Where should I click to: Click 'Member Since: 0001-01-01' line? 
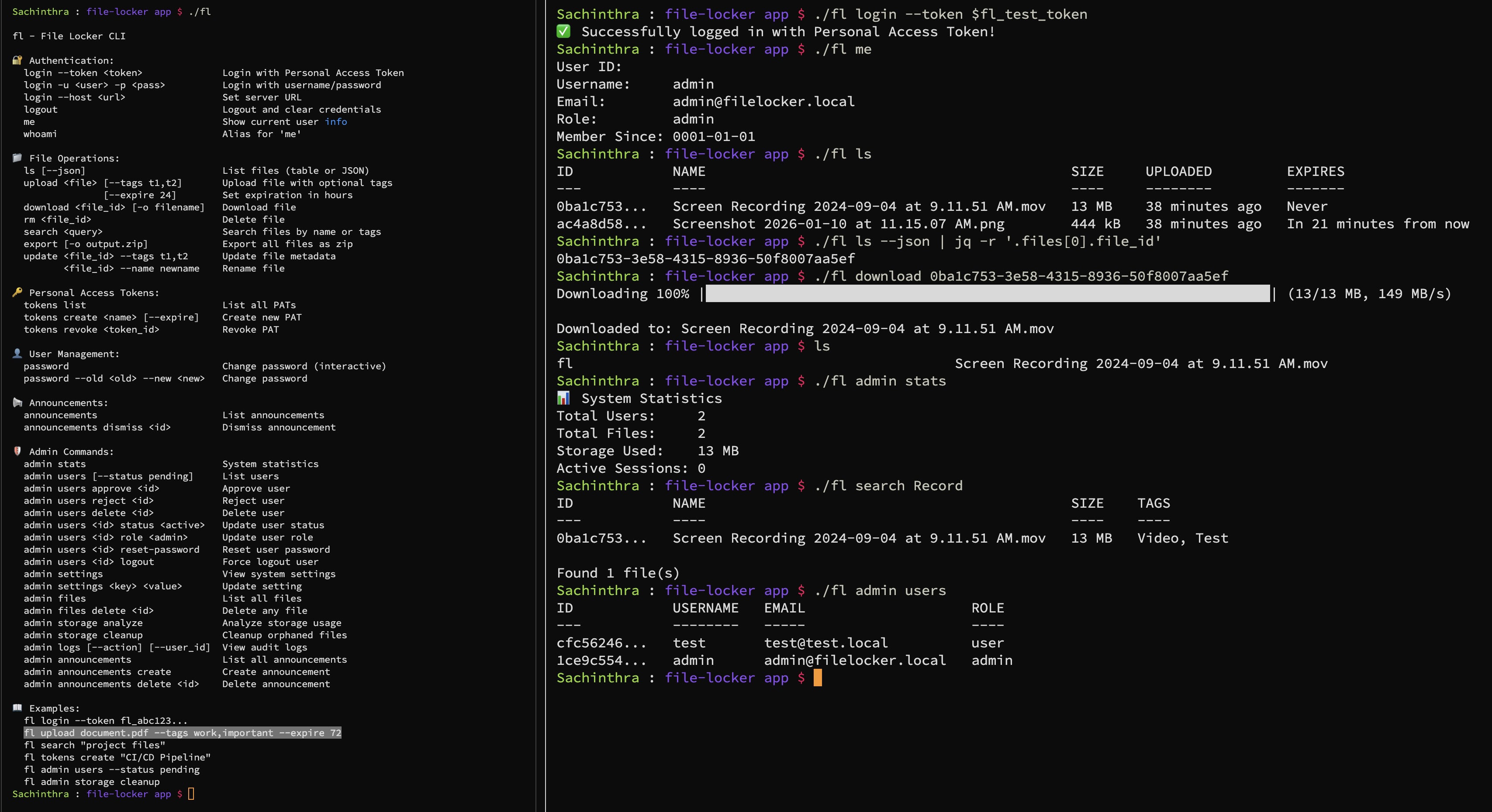coord(656,137)
